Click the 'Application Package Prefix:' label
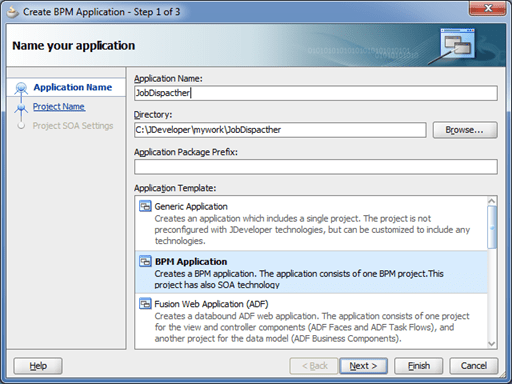This screenshot has height=386, width=513. (x=186, y=152)
